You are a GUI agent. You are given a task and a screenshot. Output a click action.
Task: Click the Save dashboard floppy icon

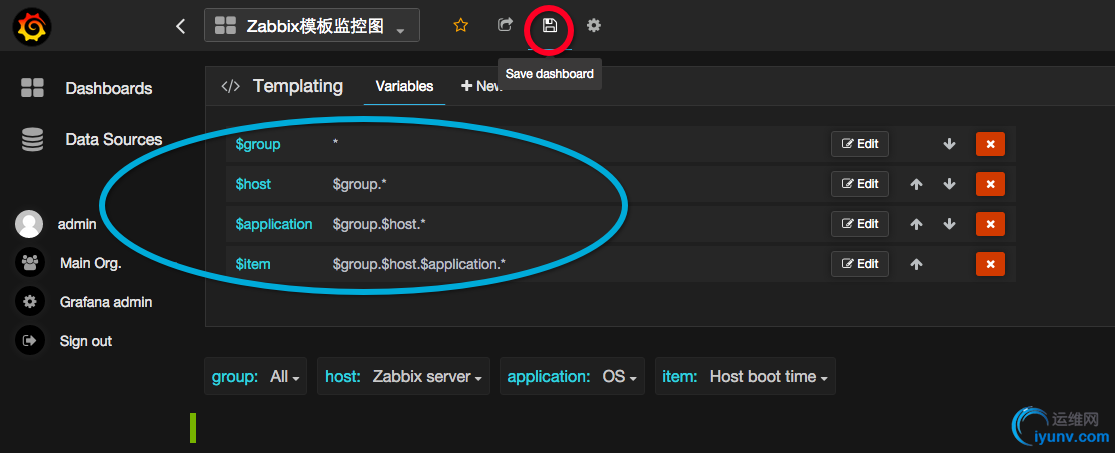pos(549,26)
